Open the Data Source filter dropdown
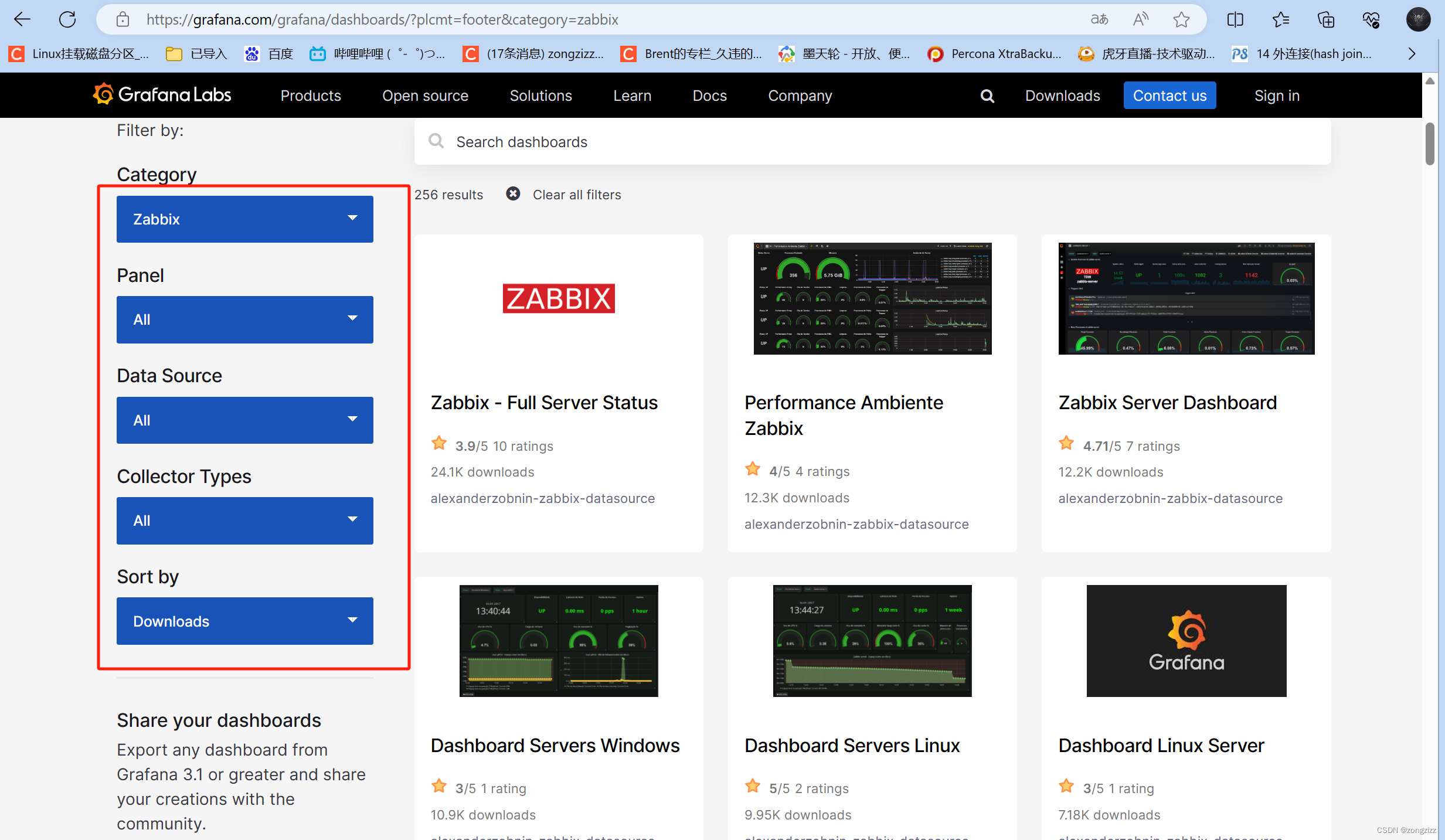1445x840 pixels. pyautogui.click(x=244, y=420)
